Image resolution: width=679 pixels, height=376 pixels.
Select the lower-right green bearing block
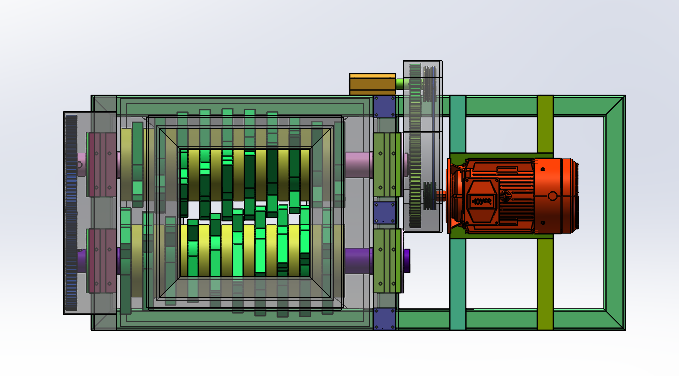pyautogui.click(x=387, y=260)
